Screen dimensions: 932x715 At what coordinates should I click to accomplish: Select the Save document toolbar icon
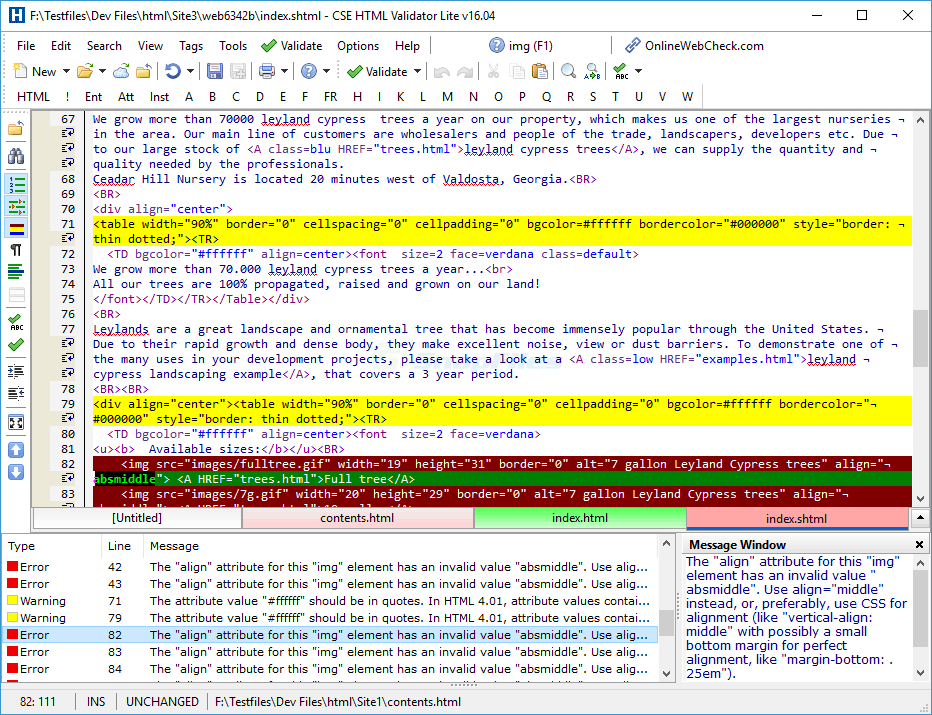(216, 71)
